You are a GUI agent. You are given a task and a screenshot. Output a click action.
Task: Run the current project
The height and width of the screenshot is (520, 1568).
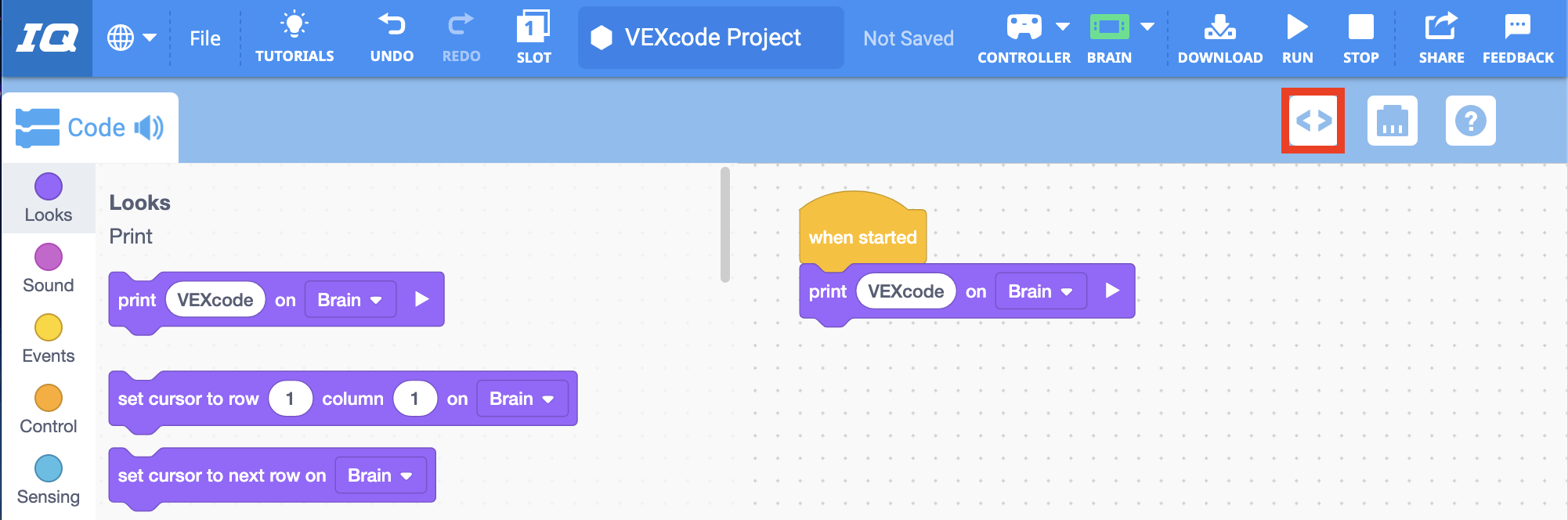coord(1298,35)
